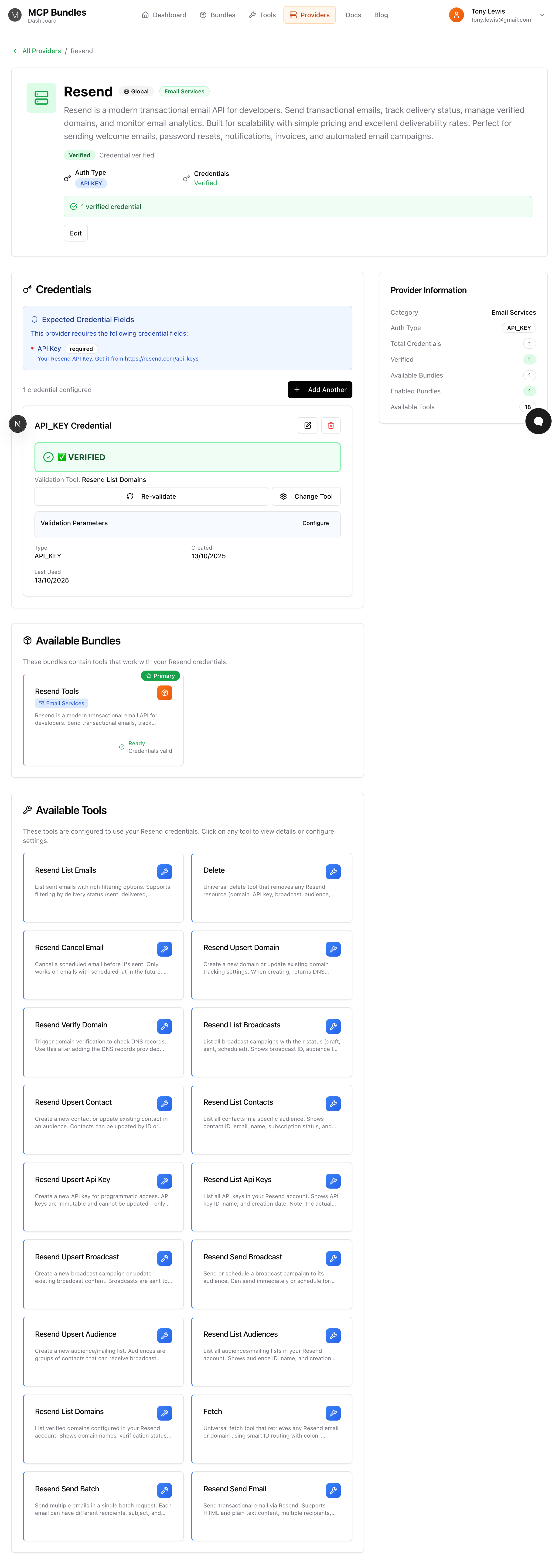Open Configure under Validation Parameters

[x=315, y=523]
